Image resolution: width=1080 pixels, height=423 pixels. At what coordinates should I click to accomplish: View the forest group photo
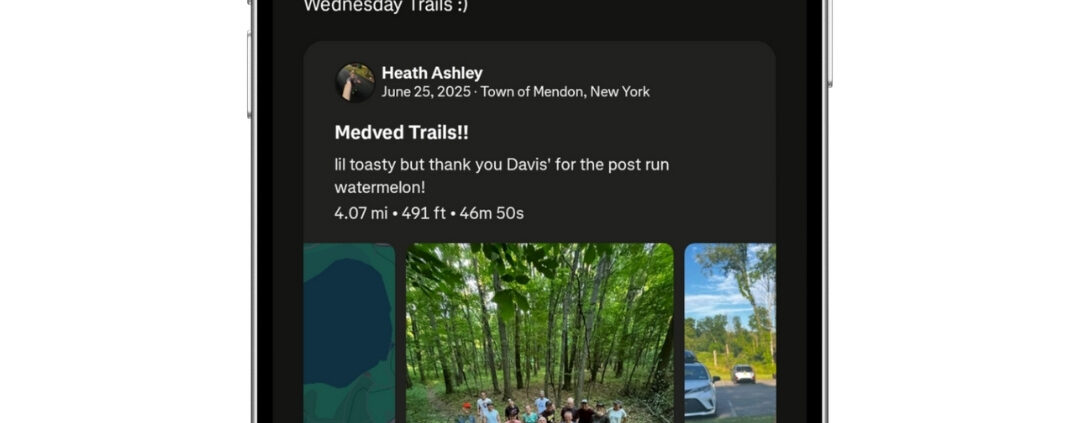click(x=540, y=333)
